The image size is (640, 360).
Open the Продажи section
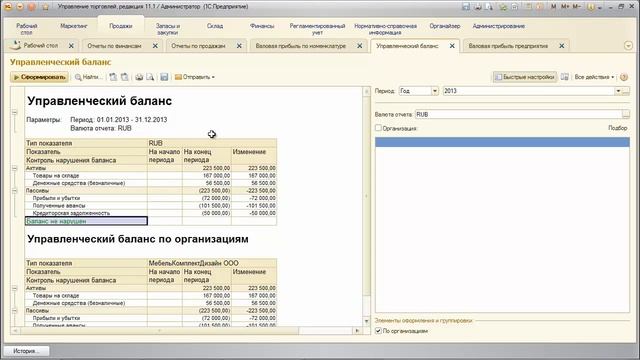121,26
